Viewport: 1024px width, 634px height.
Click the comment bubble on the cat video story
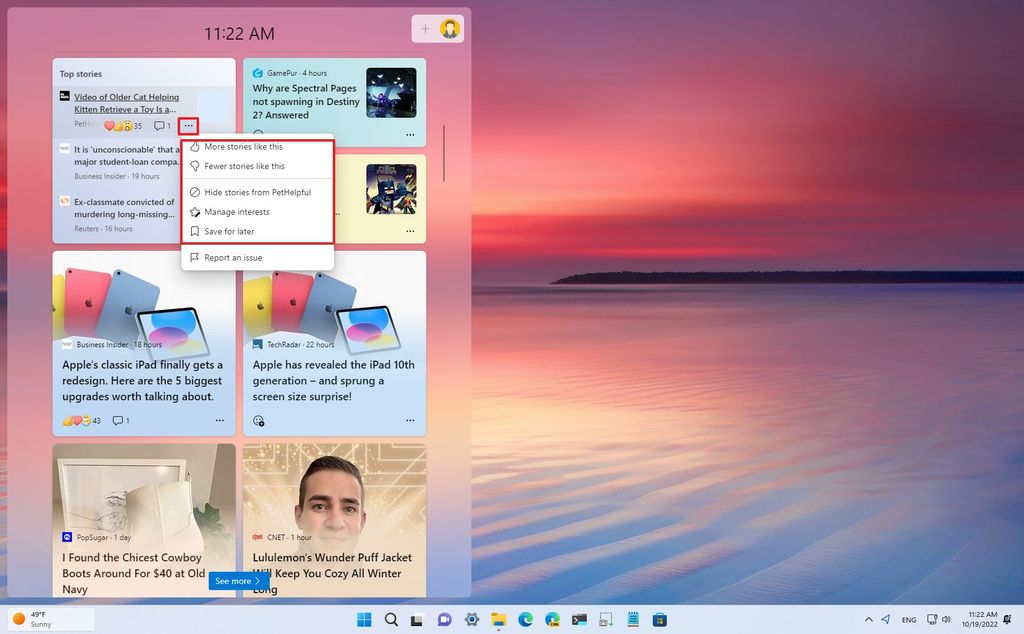(x=160, y=126)
